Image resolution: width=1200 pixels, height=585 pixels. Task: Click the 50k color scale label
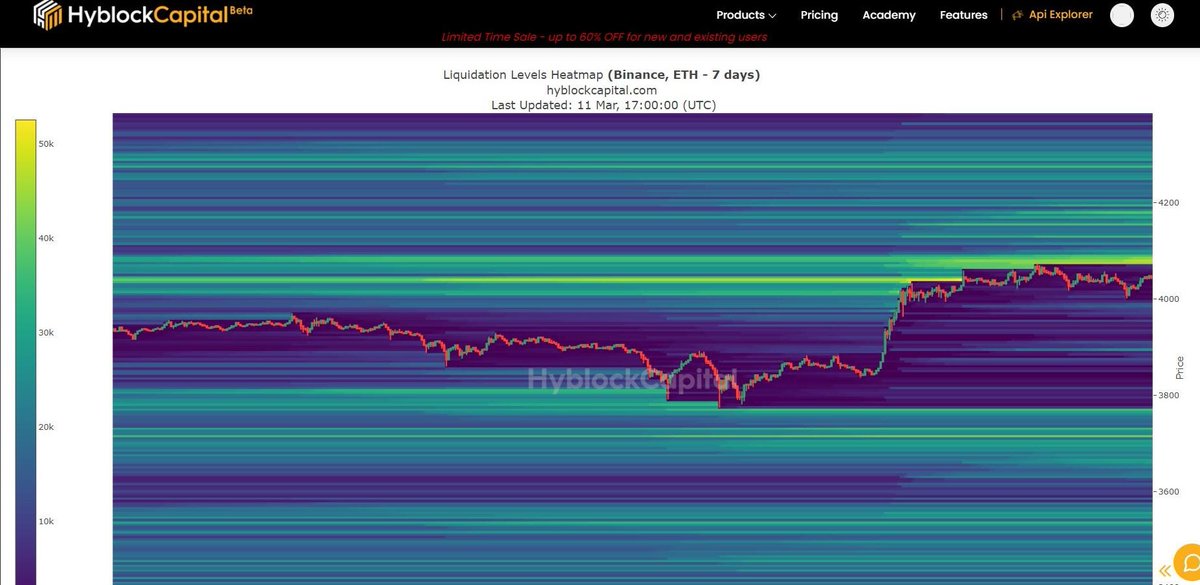(x=46, y=144)
